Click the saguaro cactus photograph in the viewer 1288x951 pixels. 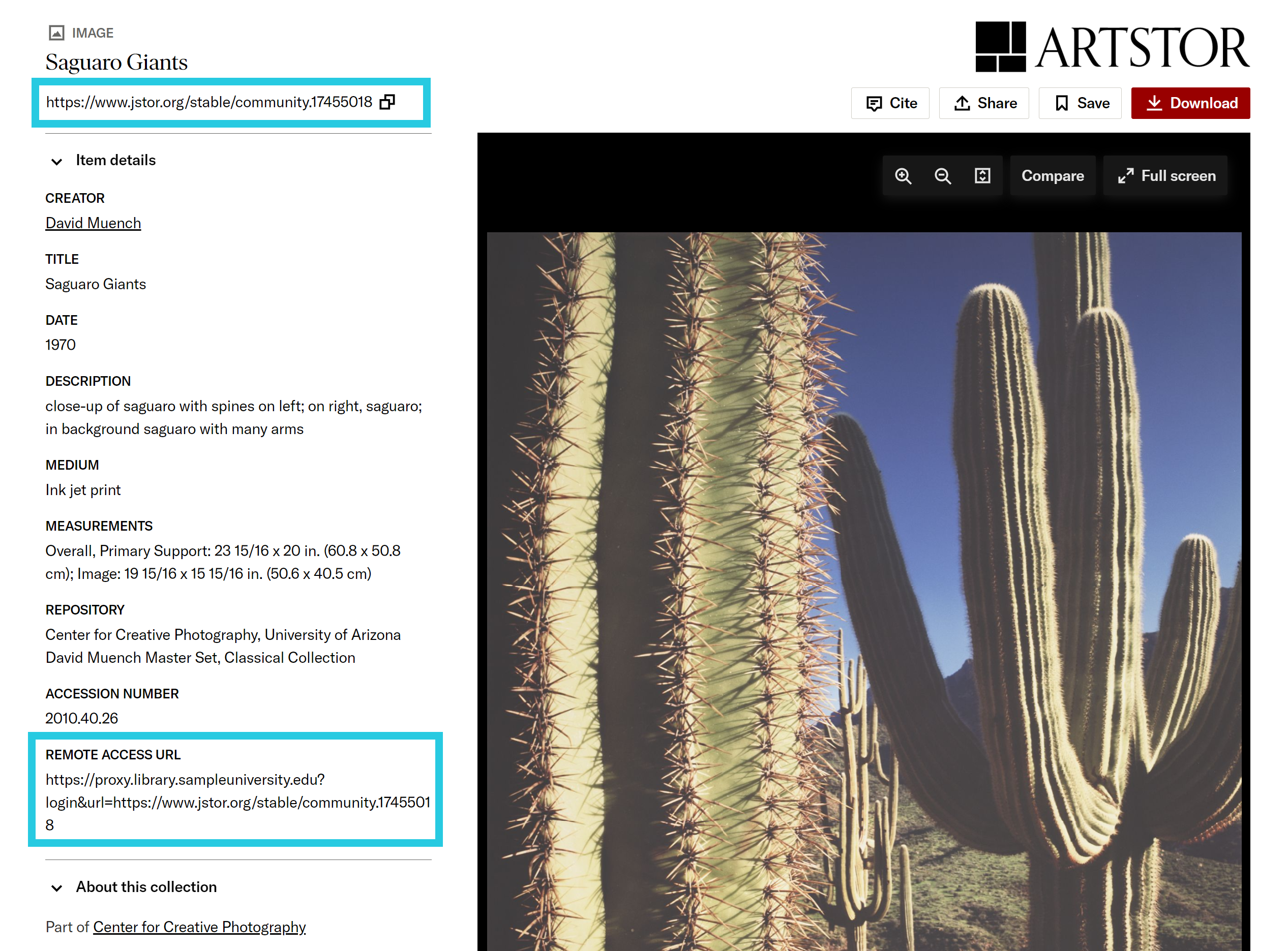[863, 591]
